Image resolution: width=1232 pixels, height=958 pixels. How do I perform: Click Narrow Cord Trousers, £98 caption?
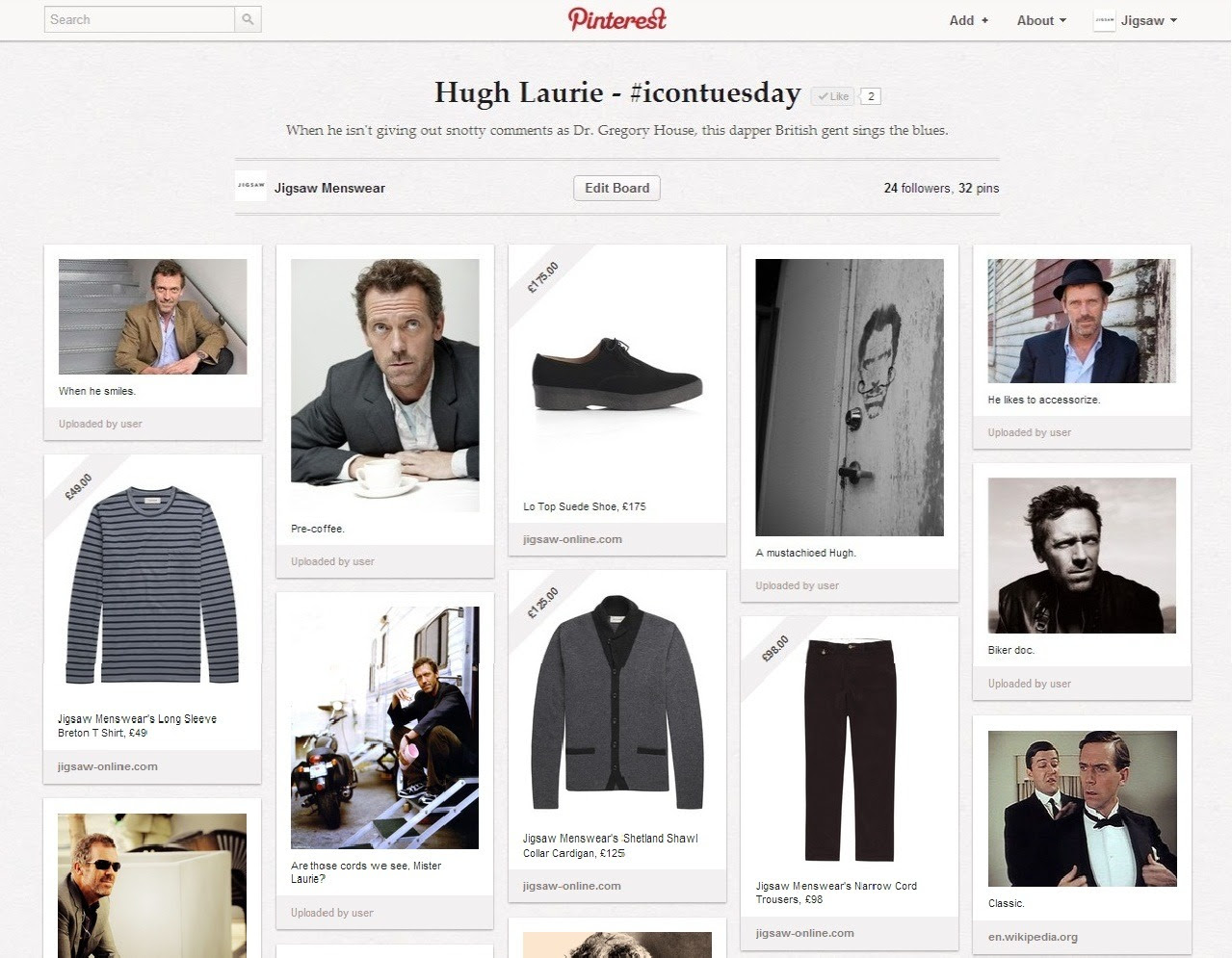tap(836, 893)
